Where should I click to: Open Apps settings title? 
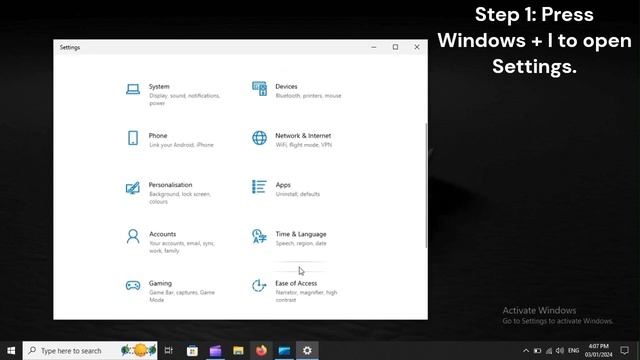point(283,185)
